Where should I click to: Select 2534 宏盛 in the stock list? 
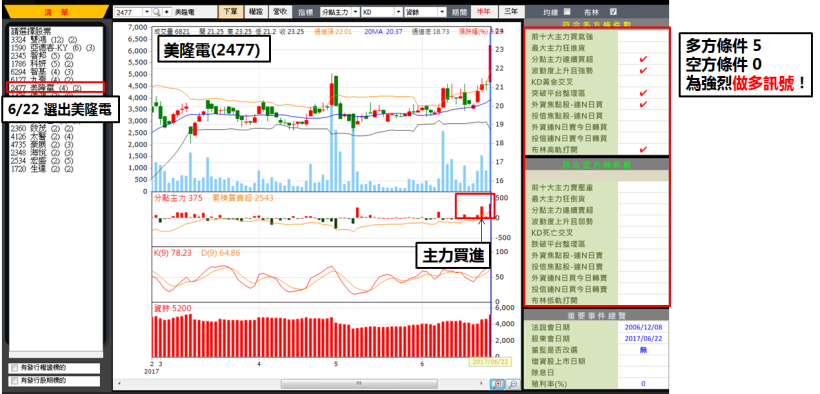coord(42,161)
